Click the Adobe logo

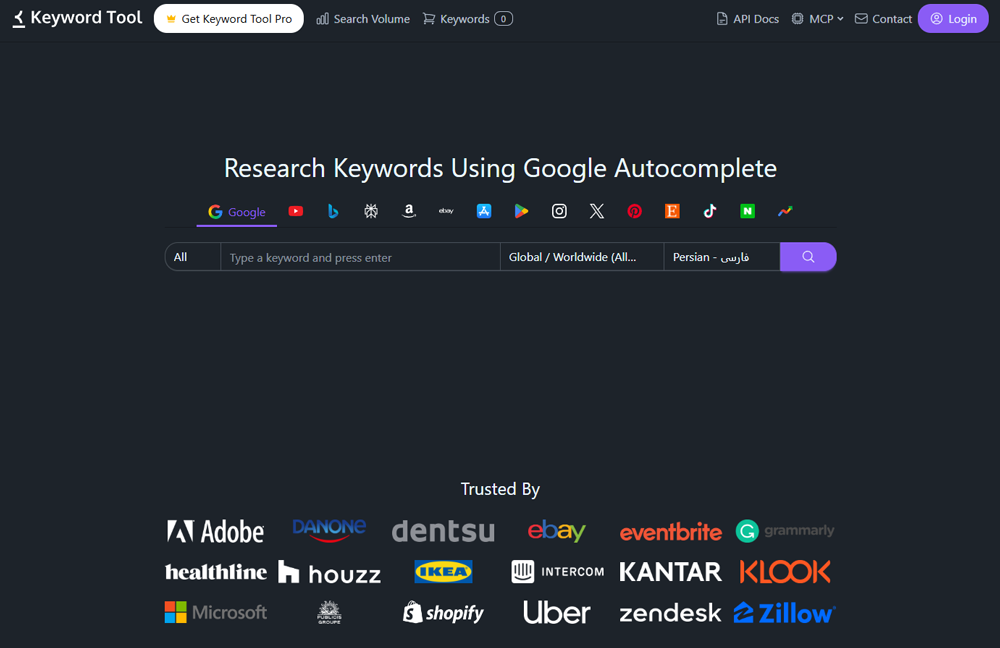[215, 531]
